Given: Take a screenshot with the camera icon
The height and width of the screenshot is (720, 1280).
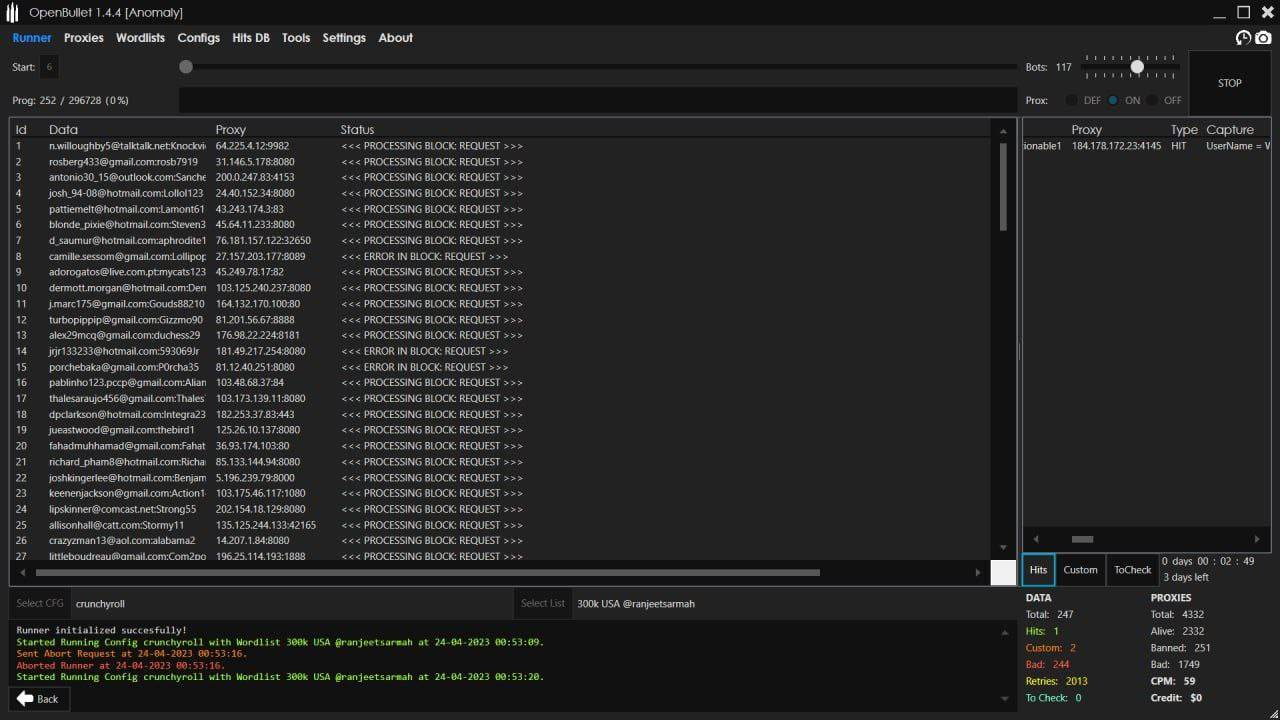Looking at the screenshot, I should (1263, 38).
